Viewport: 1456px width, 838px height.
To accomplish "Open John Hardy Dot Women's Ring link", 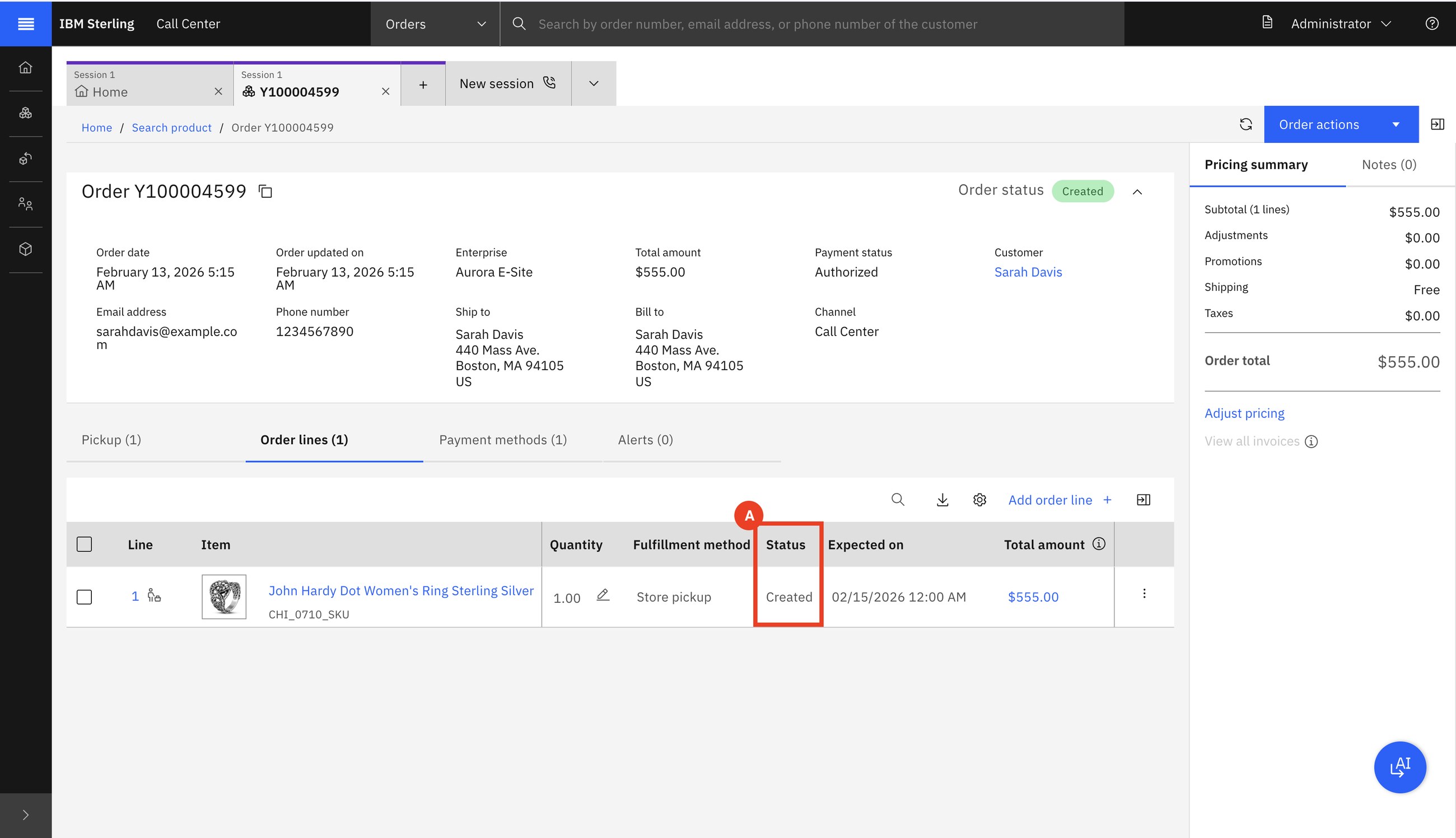I will click(401, 590).
